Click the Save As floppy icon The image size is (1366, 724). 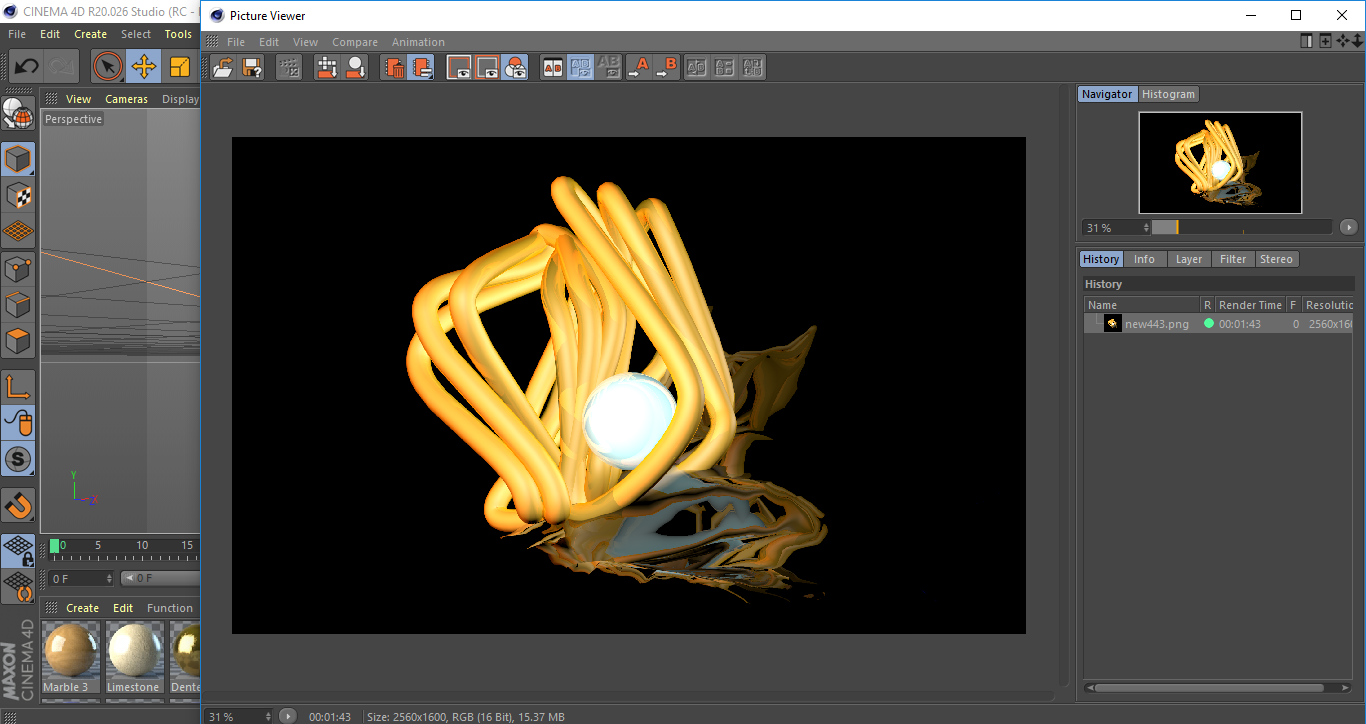pyautogui.click(x=252, y=67)
